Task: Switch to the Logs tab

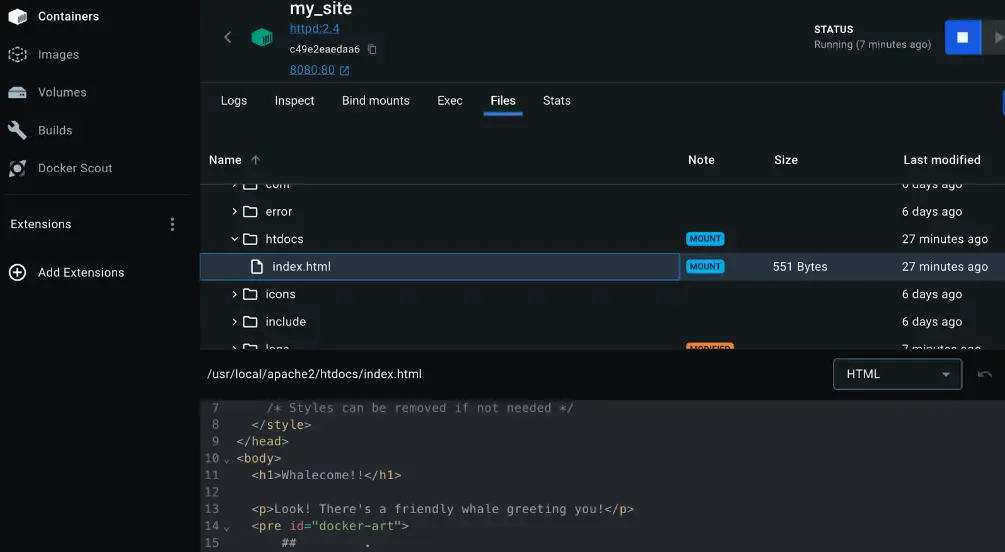Action: coord(233,101)
